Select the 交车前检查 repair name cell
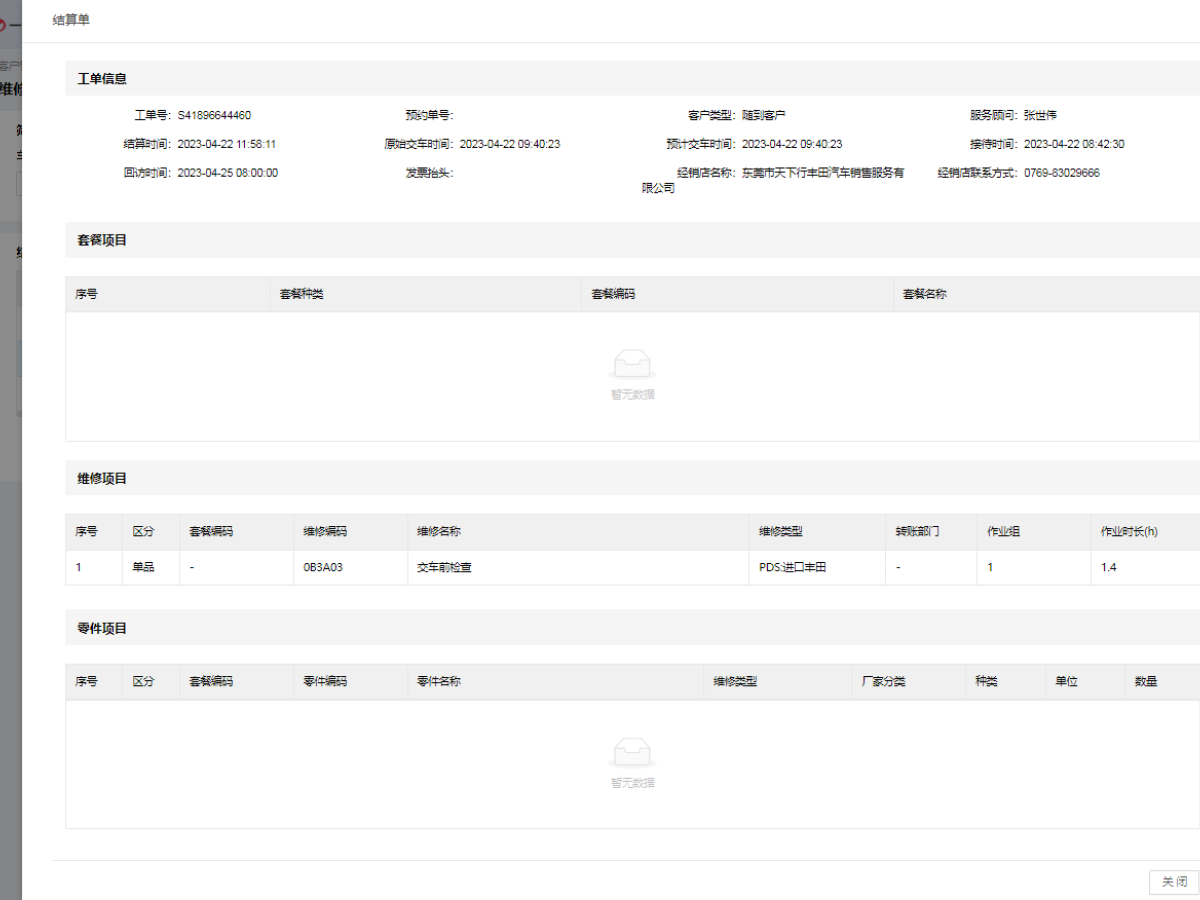This screenshot has height=900, width=1200. (x=444, y=567)
